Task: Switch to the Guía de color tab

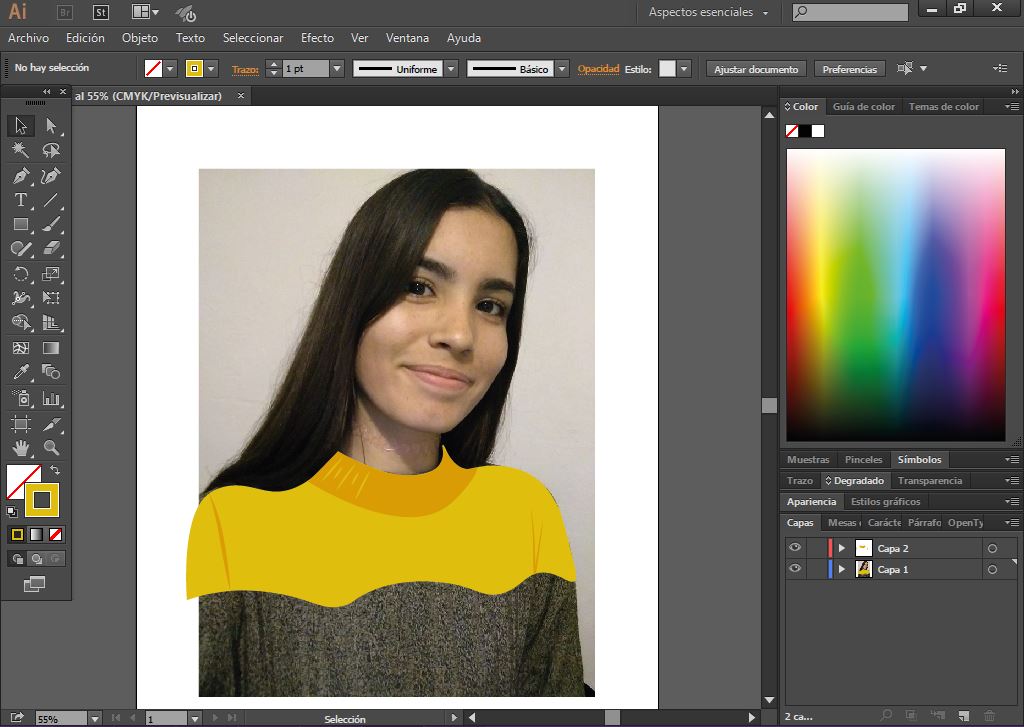Action: (863, 106)
